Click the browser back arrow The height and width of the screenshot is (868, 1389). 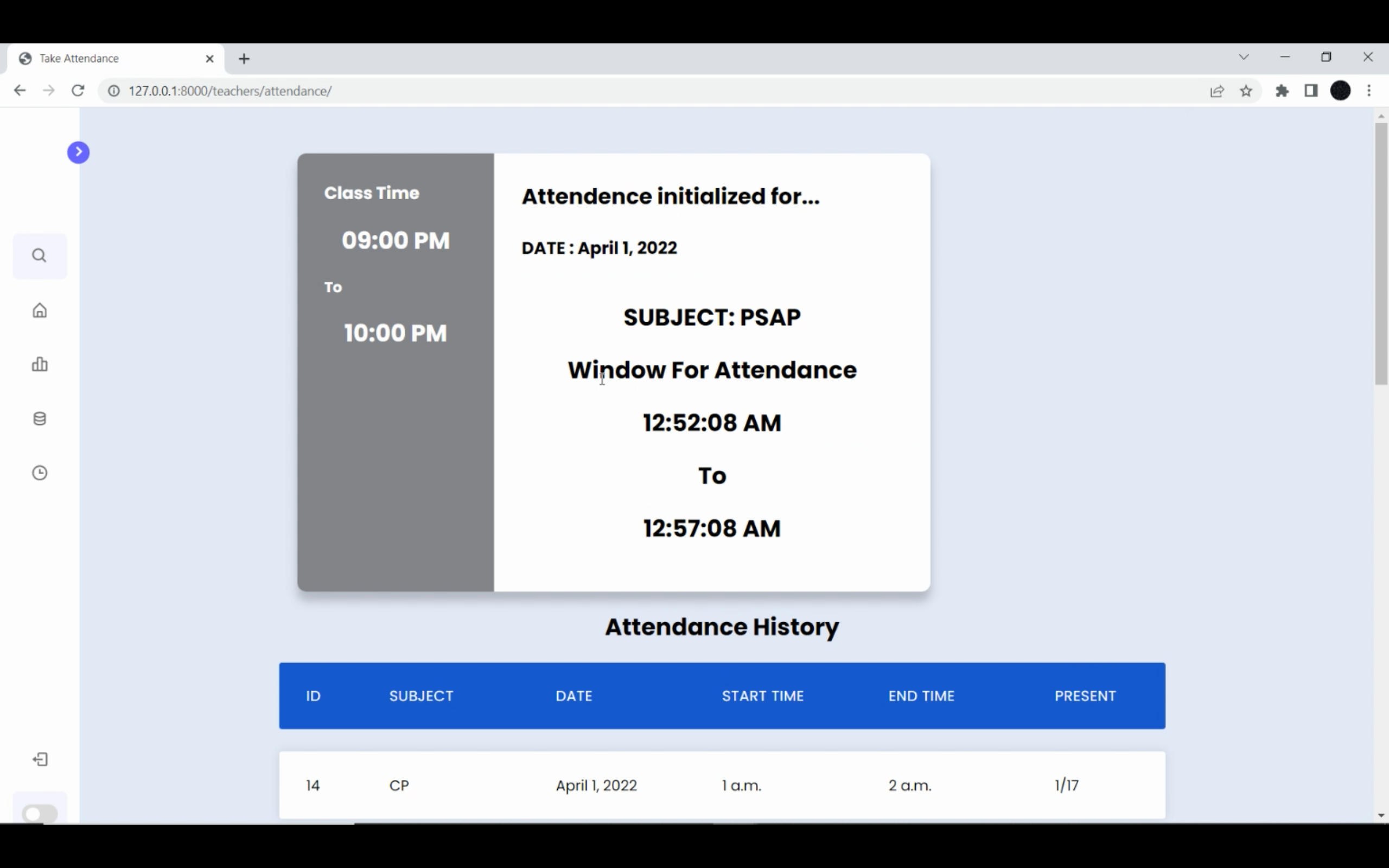click(20, 91)
